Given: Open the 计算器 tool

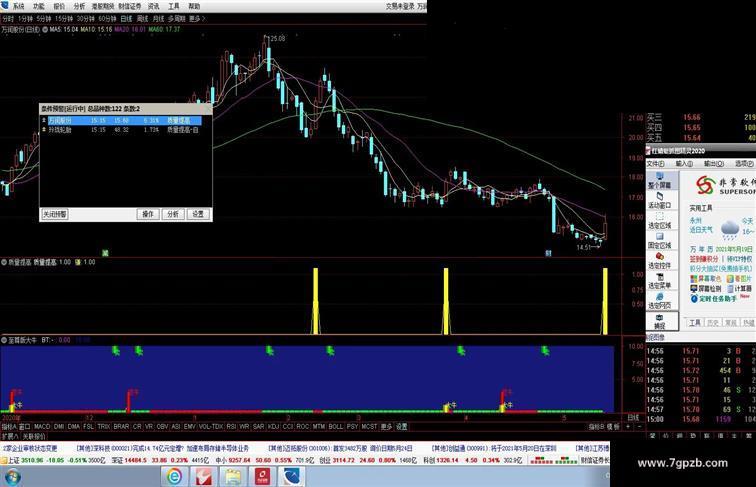Looking at the screenshot, I should 739,288.
